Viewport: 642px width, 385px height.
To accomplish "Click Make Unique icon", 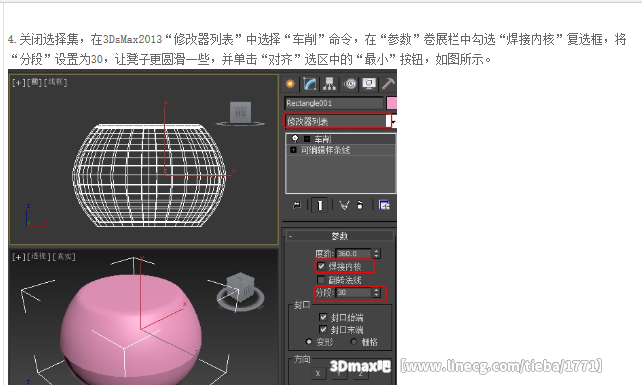I will pos(344,205).
